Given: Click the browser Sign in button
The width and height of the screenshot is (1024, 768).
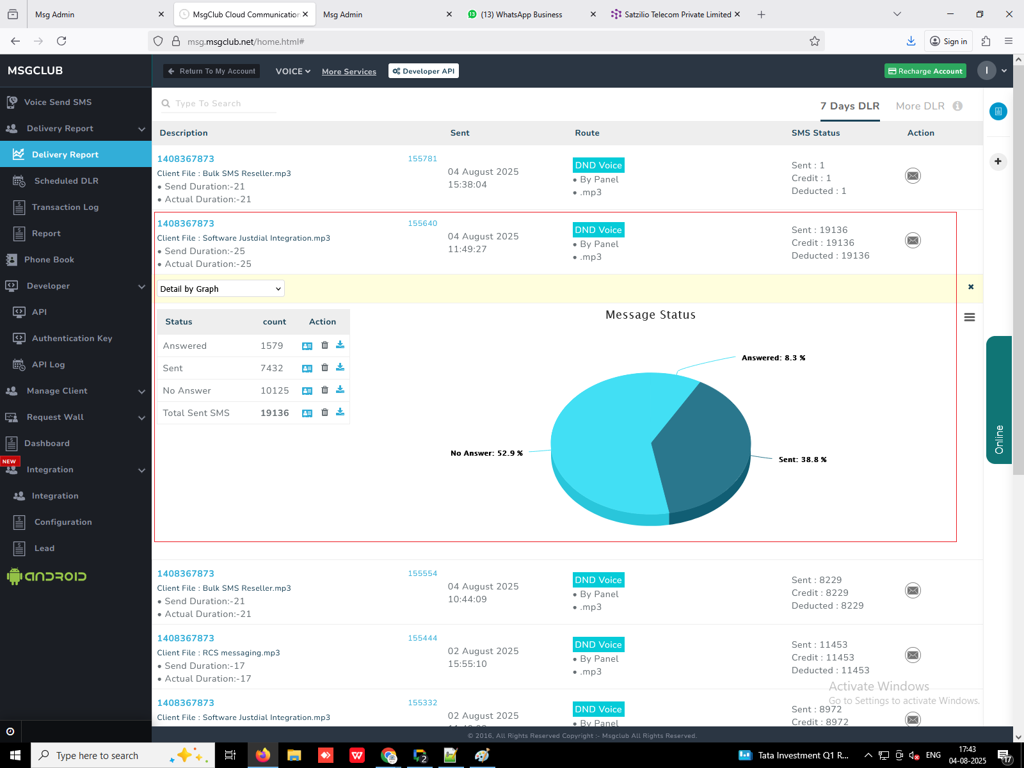Looking at the screenshot, I should (x=948, y=41).
